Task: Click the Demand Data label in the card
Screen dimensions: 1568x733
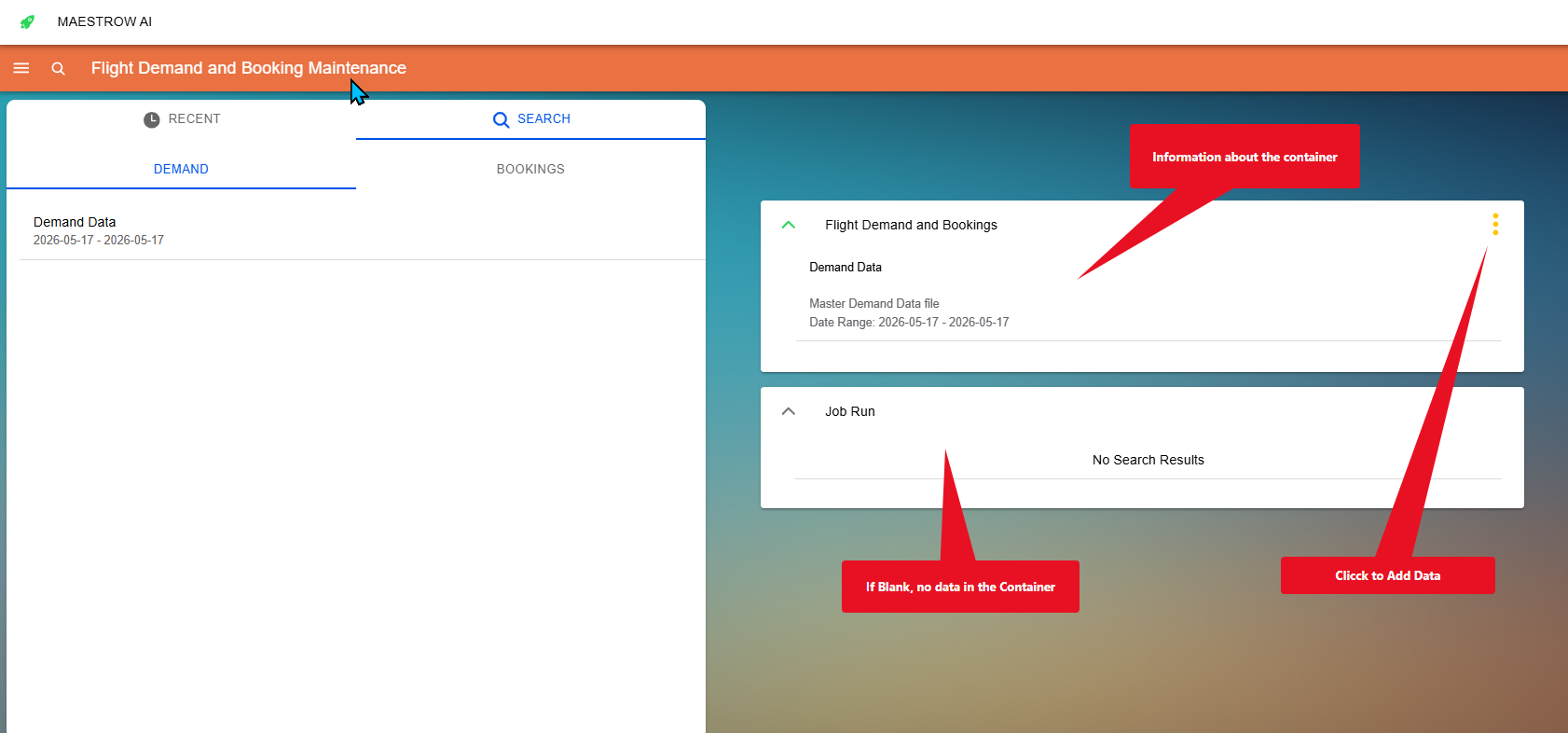Action: (846, 267)
